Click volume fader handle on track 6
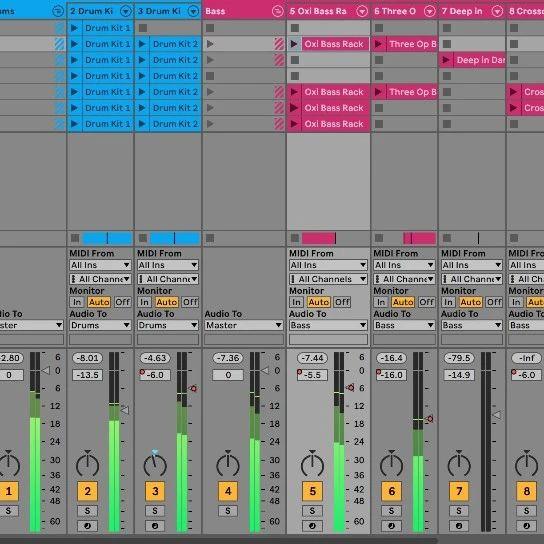Image resolution: width=544 pixels, height=544 pixels. [429, 419]
